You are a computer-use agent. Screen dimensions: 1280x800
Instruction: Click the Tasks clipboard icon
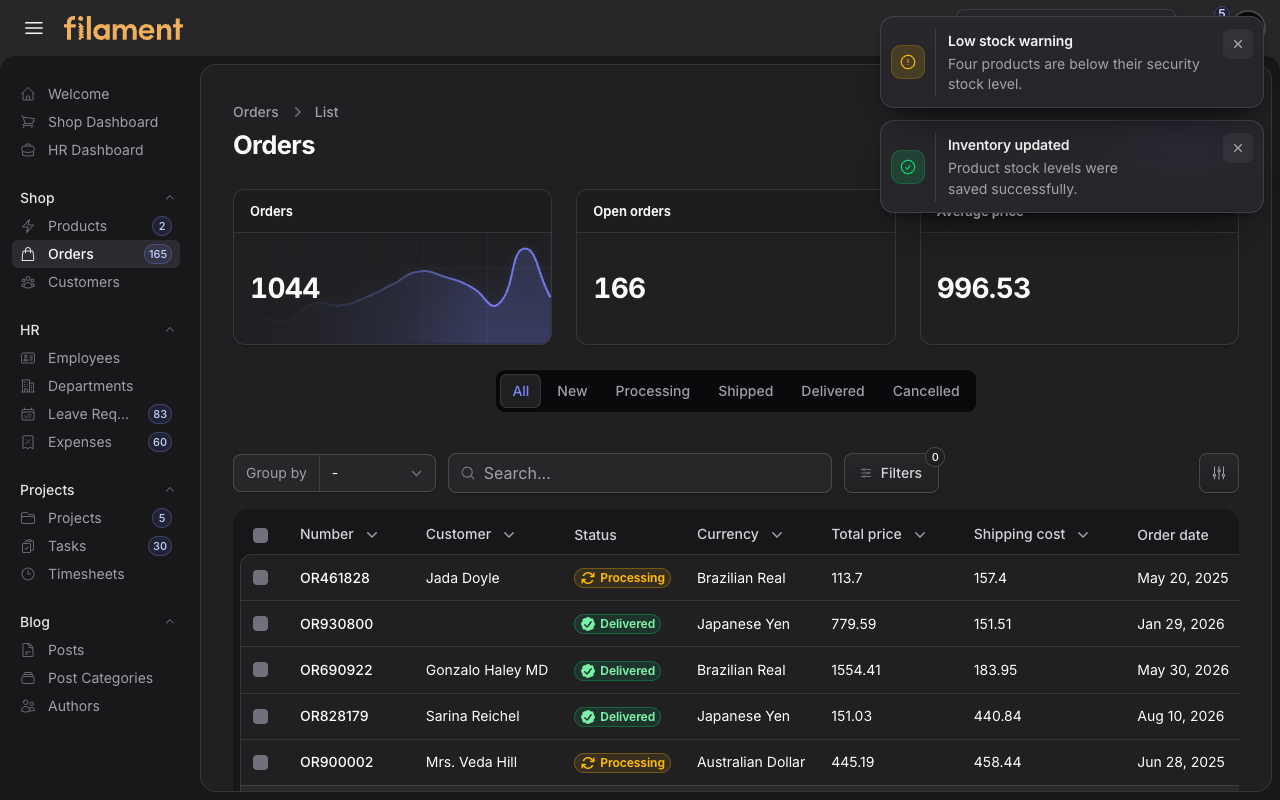[28, 546]
